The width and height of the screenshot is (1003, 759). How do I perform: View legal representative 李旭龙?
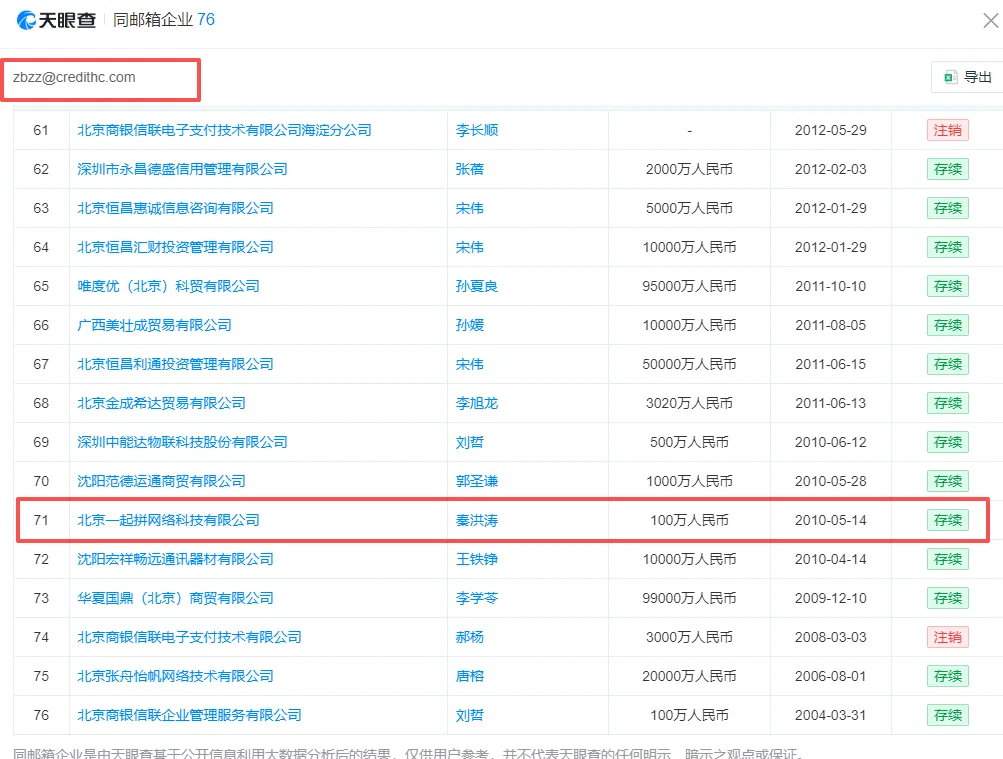point(477,403)
